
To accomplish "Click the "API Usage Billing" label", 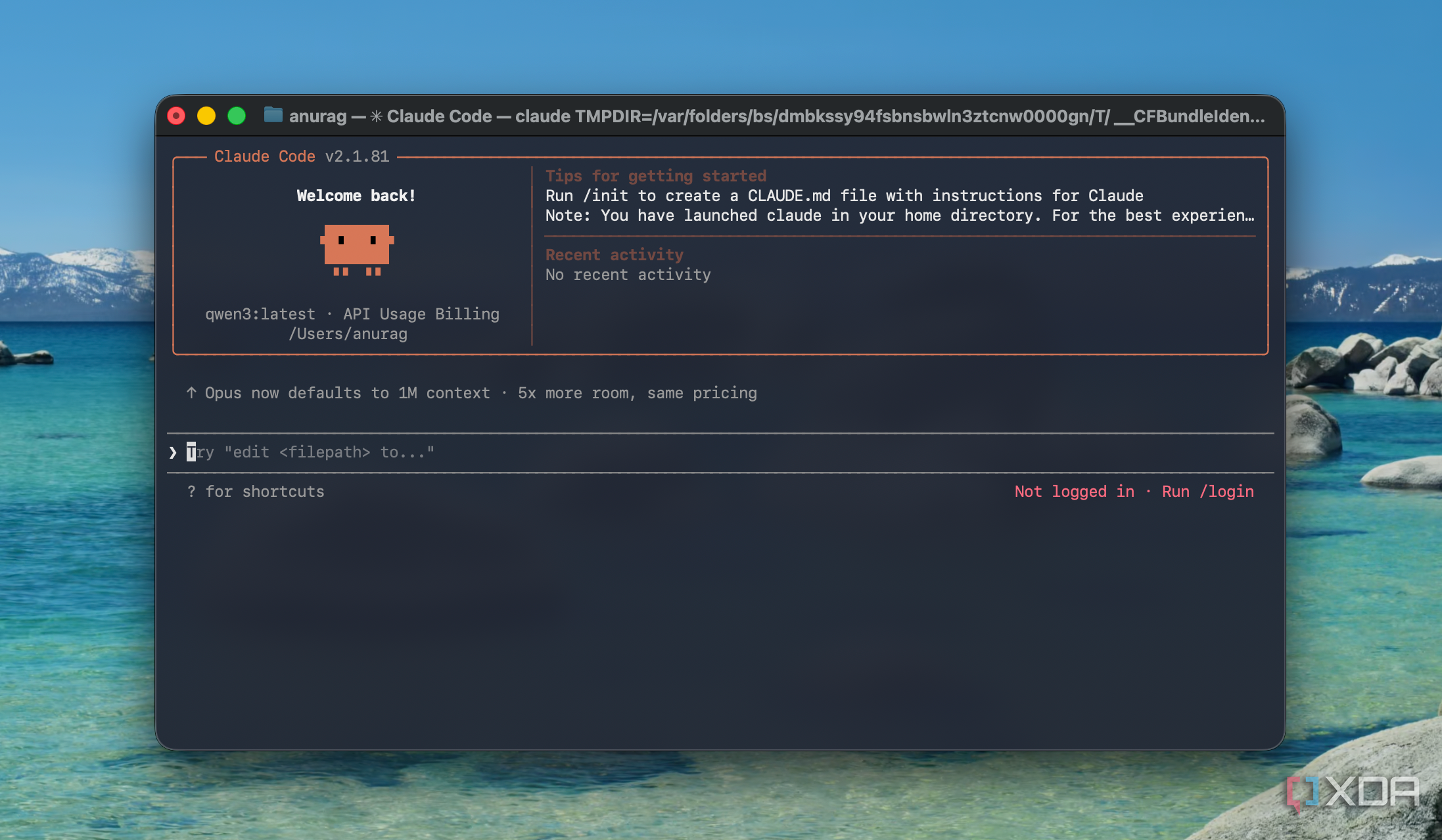I will pyautogui.click(x=421, y=314).
